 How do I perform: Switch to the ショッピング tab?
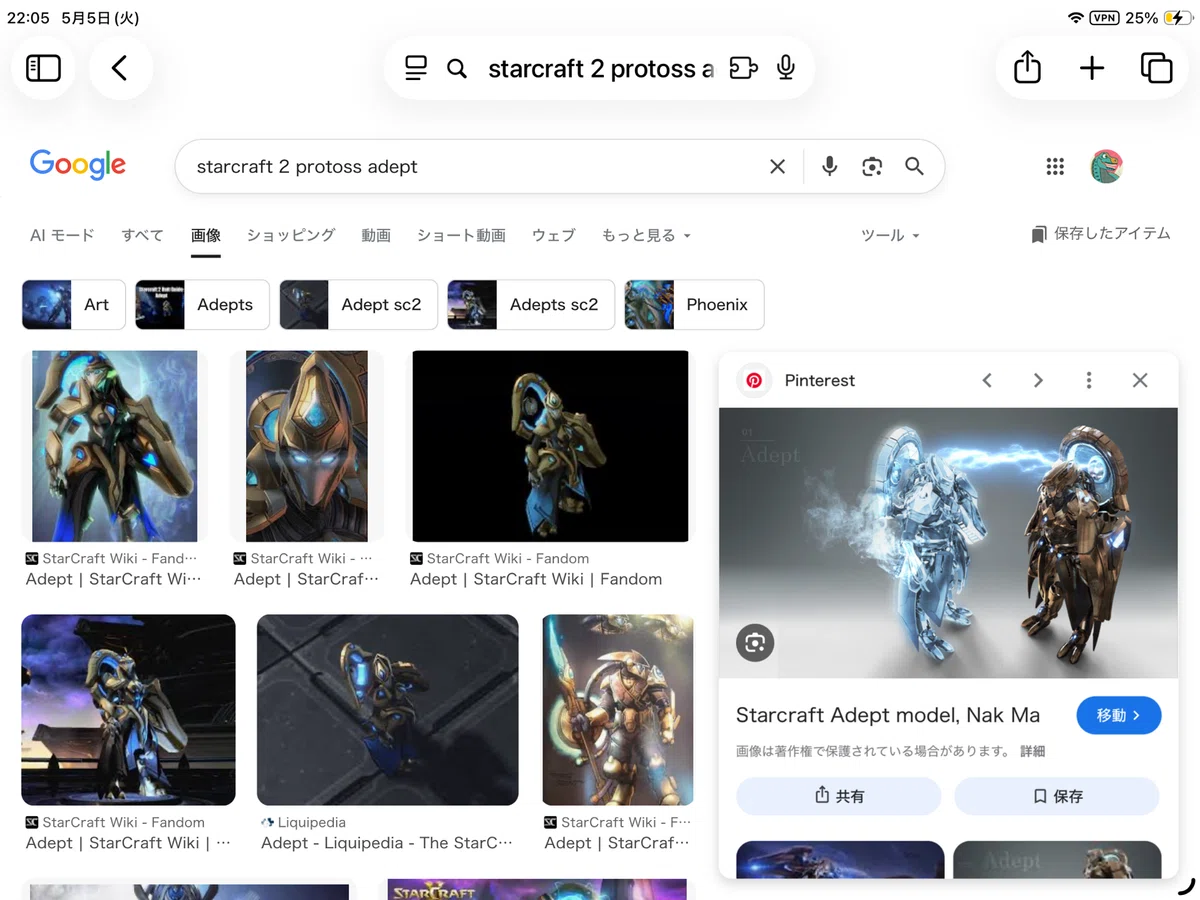click(x=291, y=236)
